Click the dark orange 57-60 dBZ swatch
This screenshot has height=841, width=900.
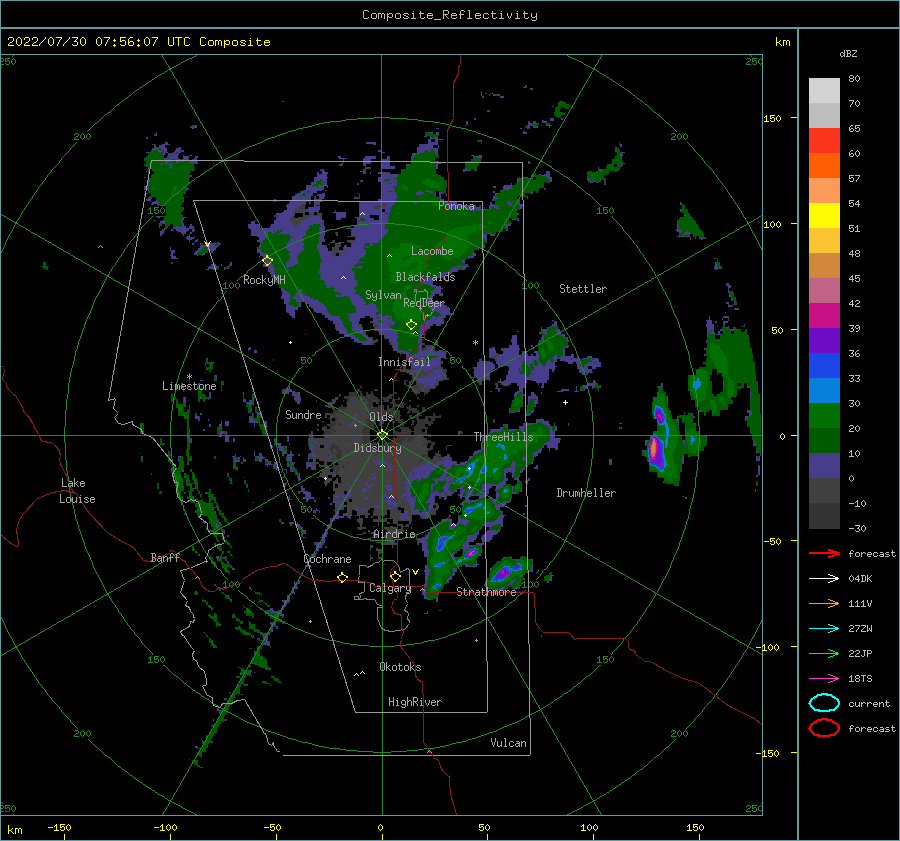pyautogui.click(x=824, y=165)
